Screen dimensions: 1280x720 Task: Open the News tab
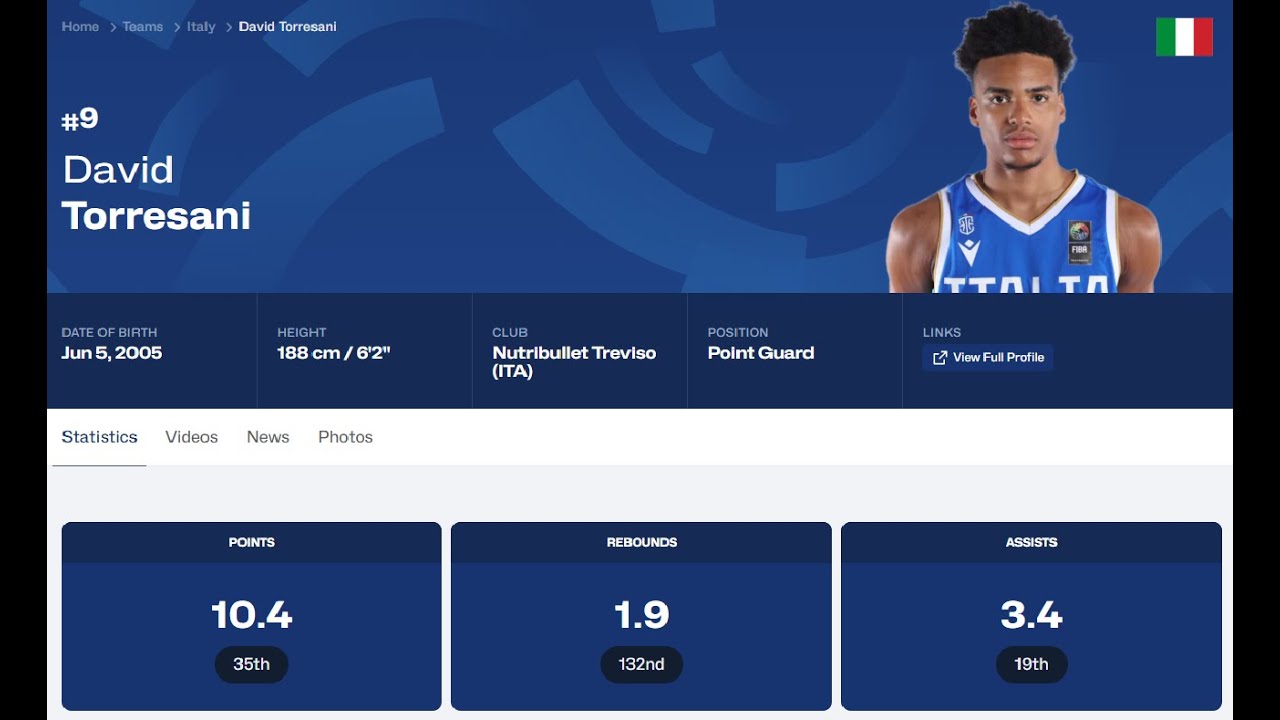click(268, 437)
